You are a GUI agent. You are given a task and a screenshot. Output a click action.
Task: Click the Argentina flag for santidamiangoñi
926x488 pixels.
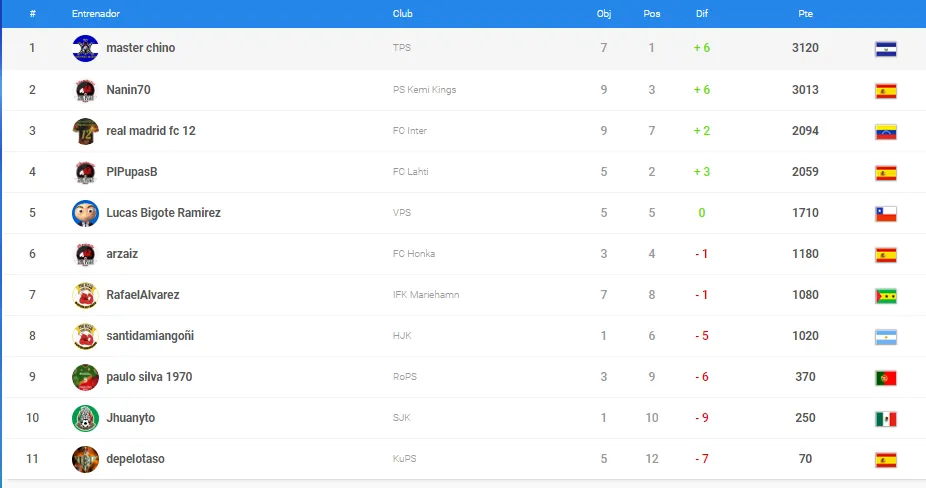click(886, 337)
